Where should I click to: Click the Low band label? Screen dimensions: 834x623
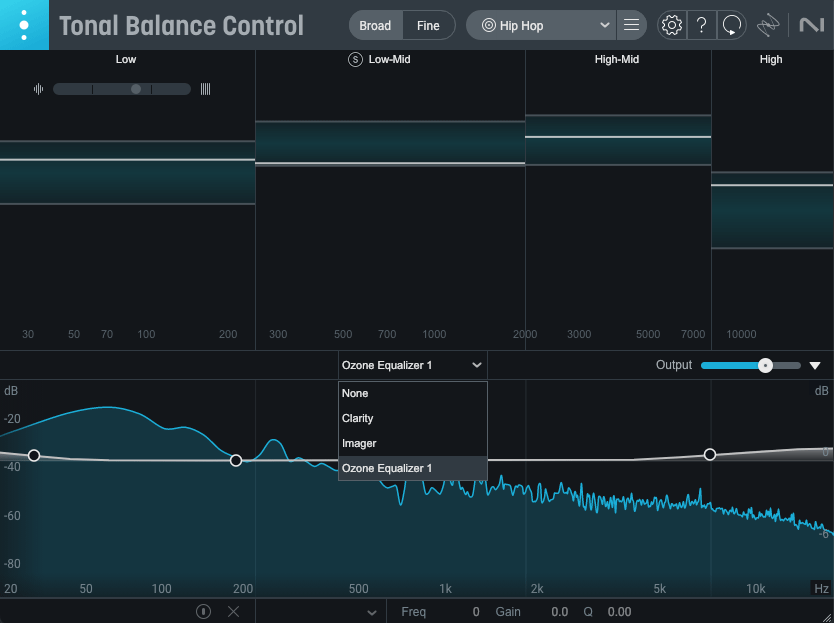click(126, 59)
